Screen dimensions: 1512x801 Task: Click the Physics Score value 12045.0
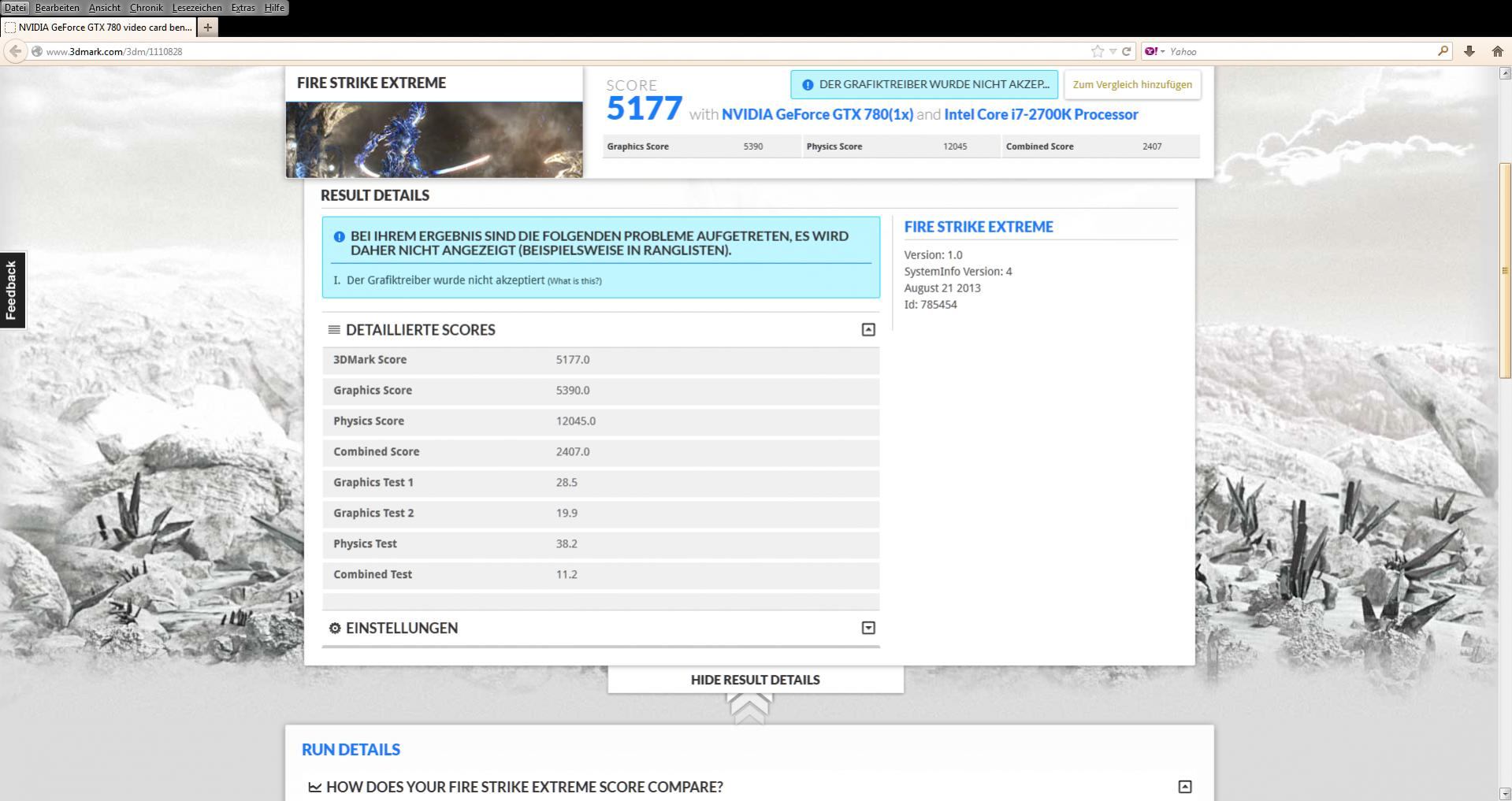576,421
